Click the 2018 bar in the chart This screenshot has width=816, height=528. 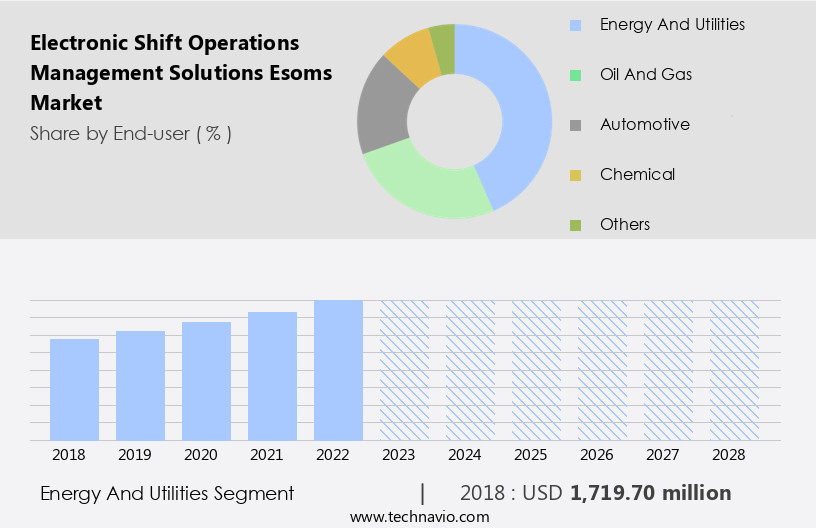[75, 389]
